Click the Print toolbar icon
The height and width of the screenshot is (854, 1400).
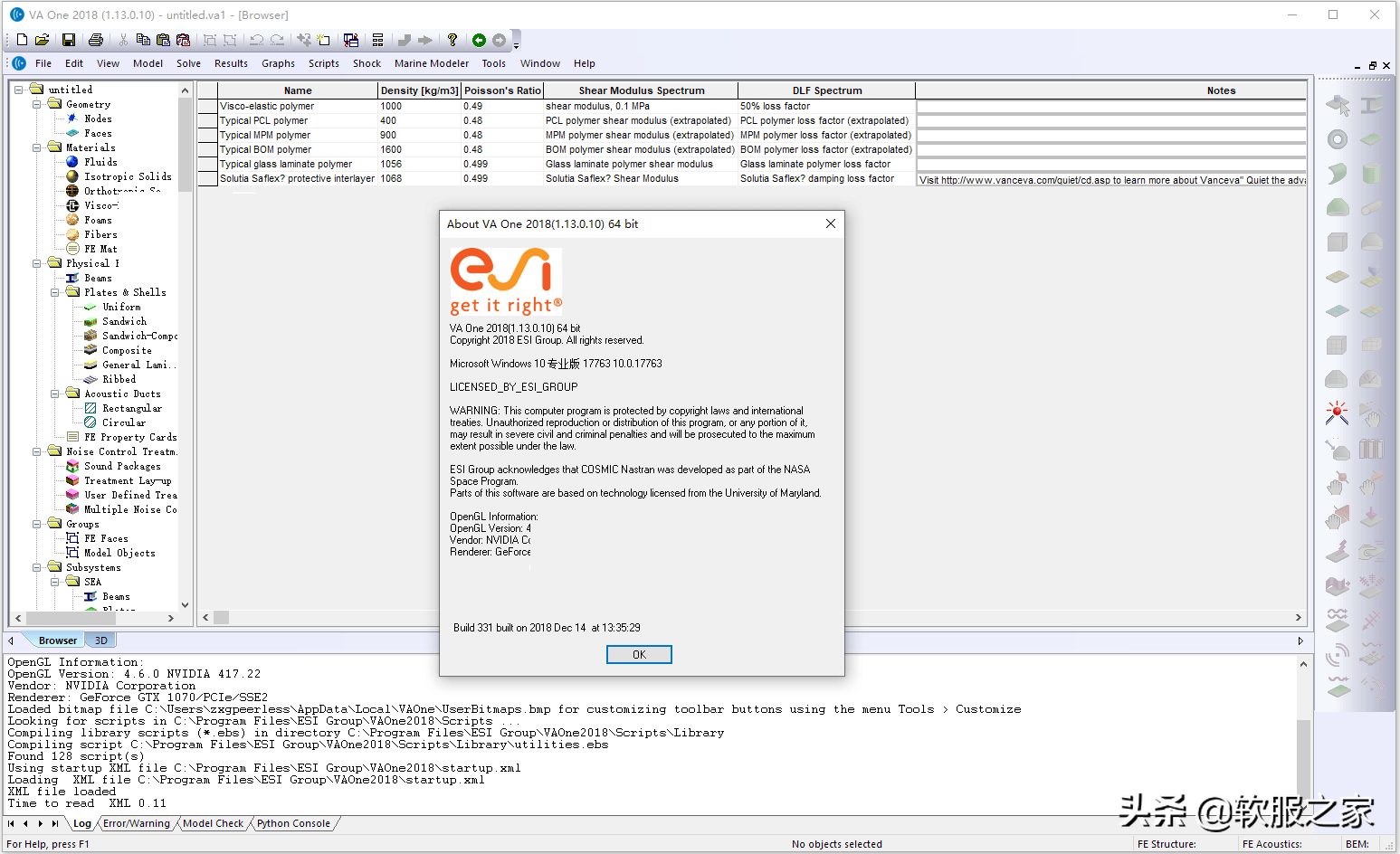[x=95, y=40]
